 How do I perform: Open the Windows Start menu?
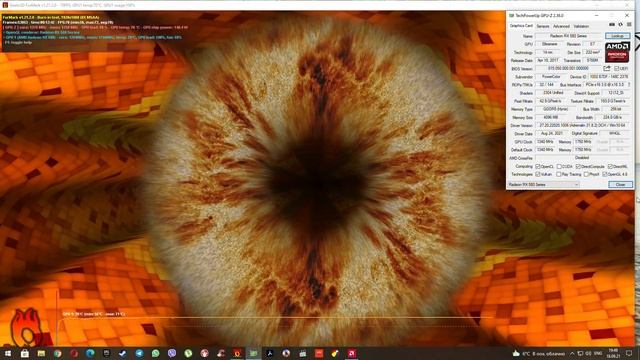point(8,353)
